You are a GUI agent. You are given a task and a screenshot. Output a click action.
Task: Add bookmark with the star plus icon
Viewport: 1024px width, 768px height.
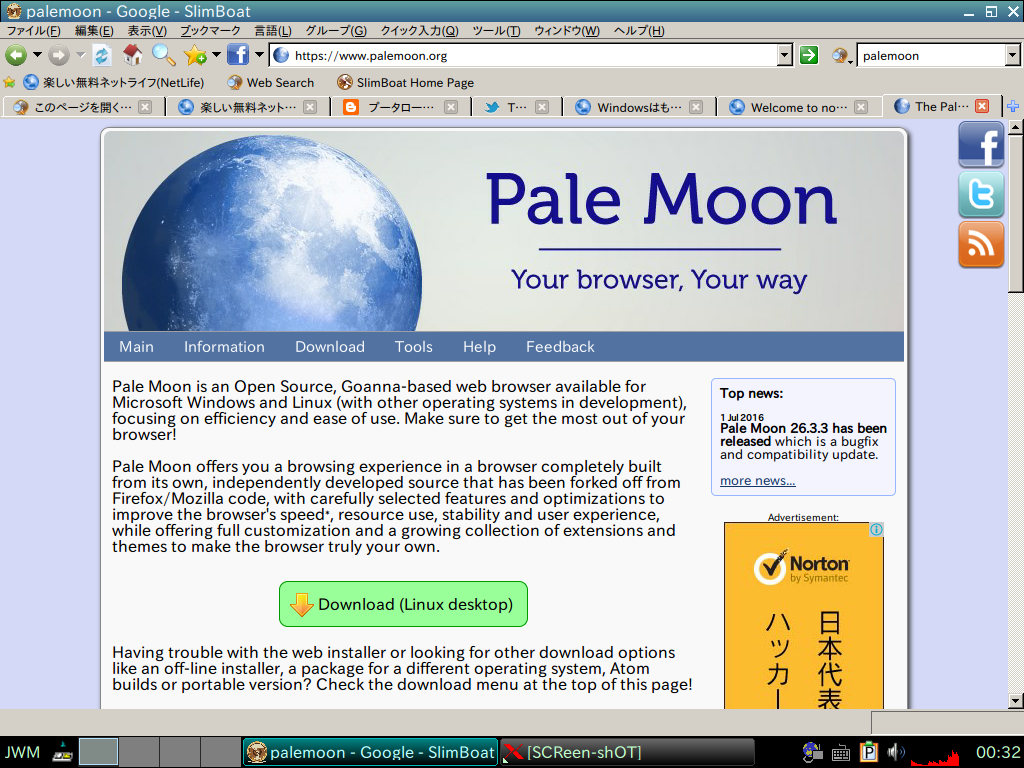(195, 56)
